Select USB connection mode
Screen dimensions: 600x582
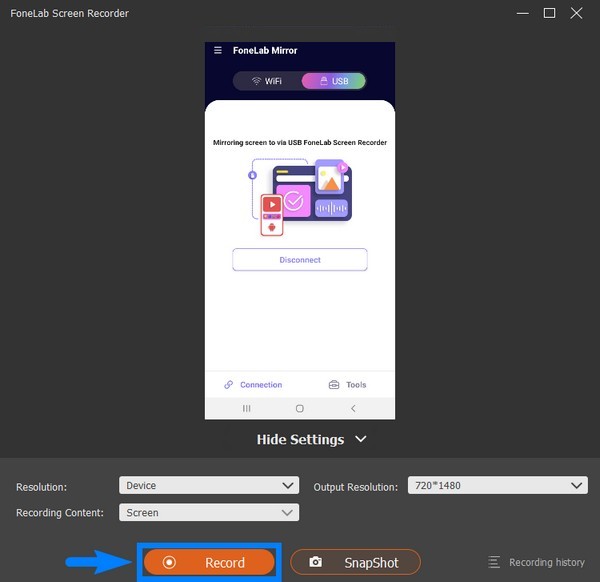tap(334, 81)
